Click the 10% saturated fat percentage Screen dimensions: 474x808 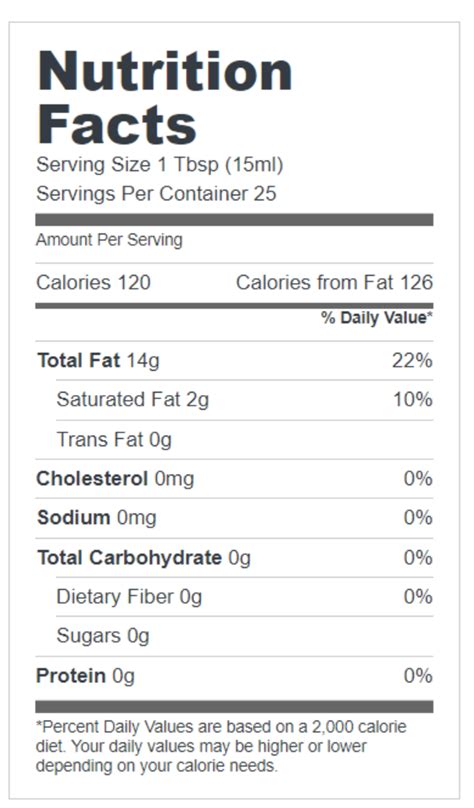point(413,400)
